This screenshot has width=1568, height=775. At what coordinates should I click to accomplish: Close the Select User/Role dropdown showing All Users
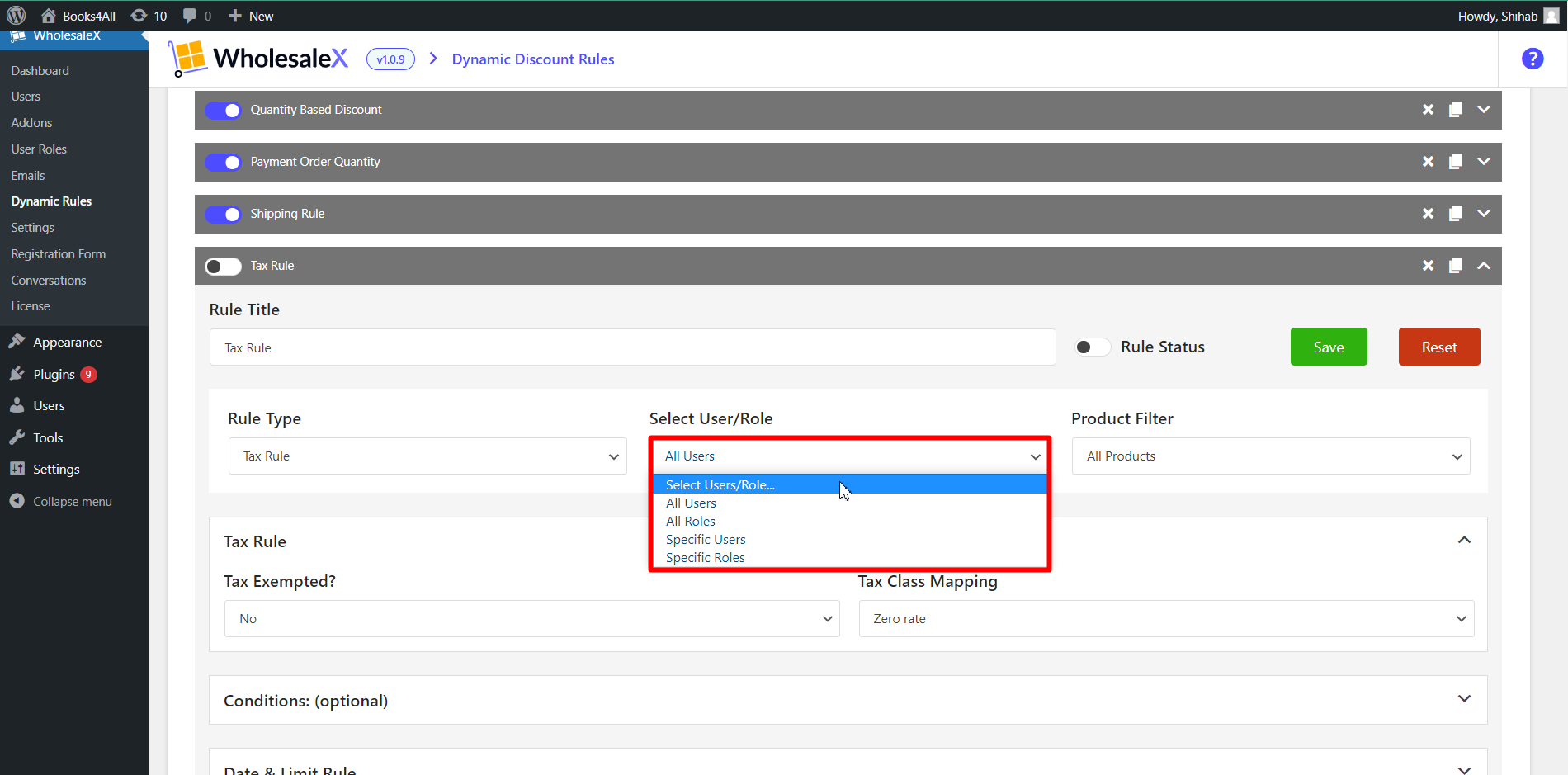(850, 456)
